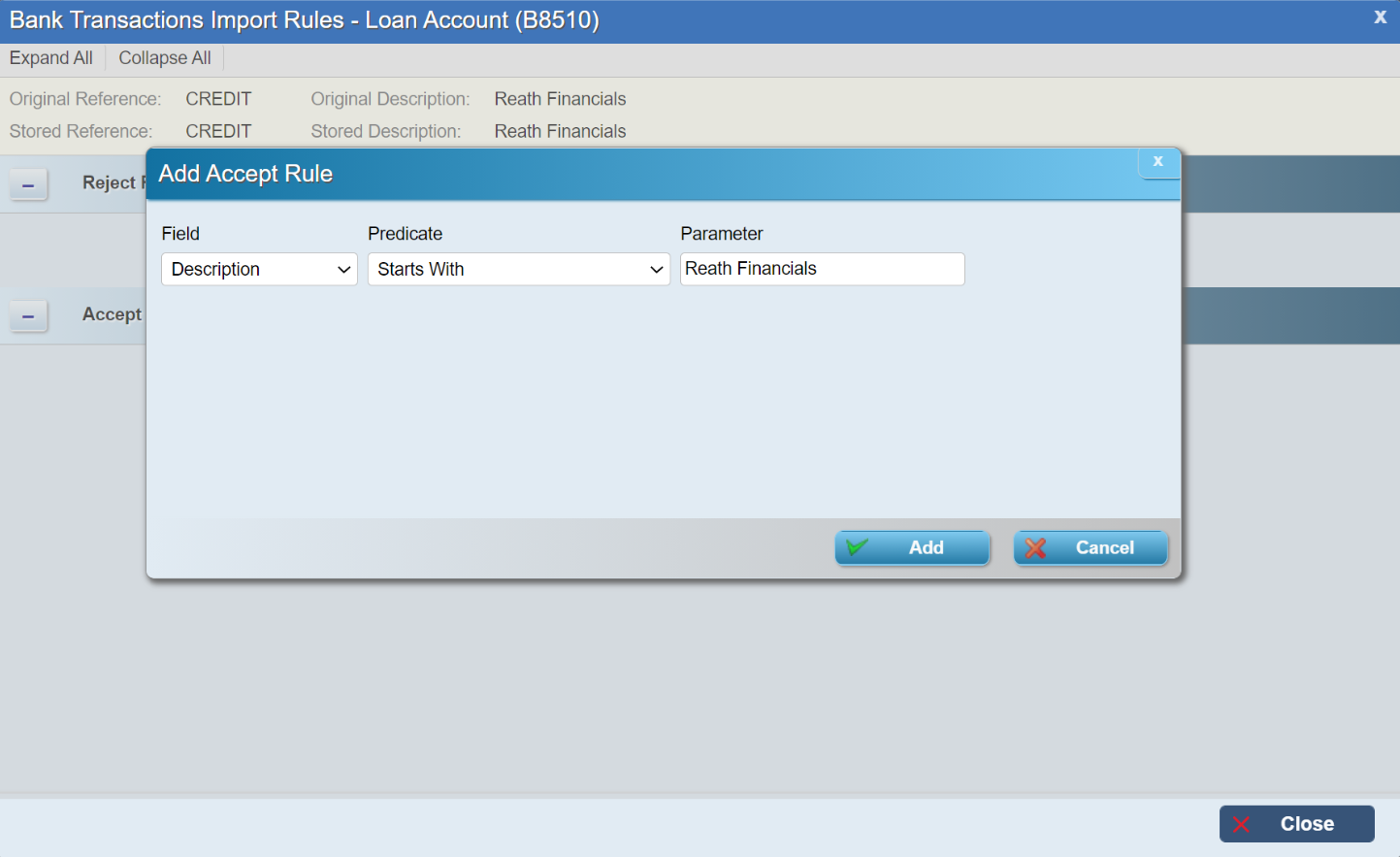The height and width of the screenshot is (857, 1400).
Task: Click the Expand All toolbar option
Action: [x=51, y=58]
